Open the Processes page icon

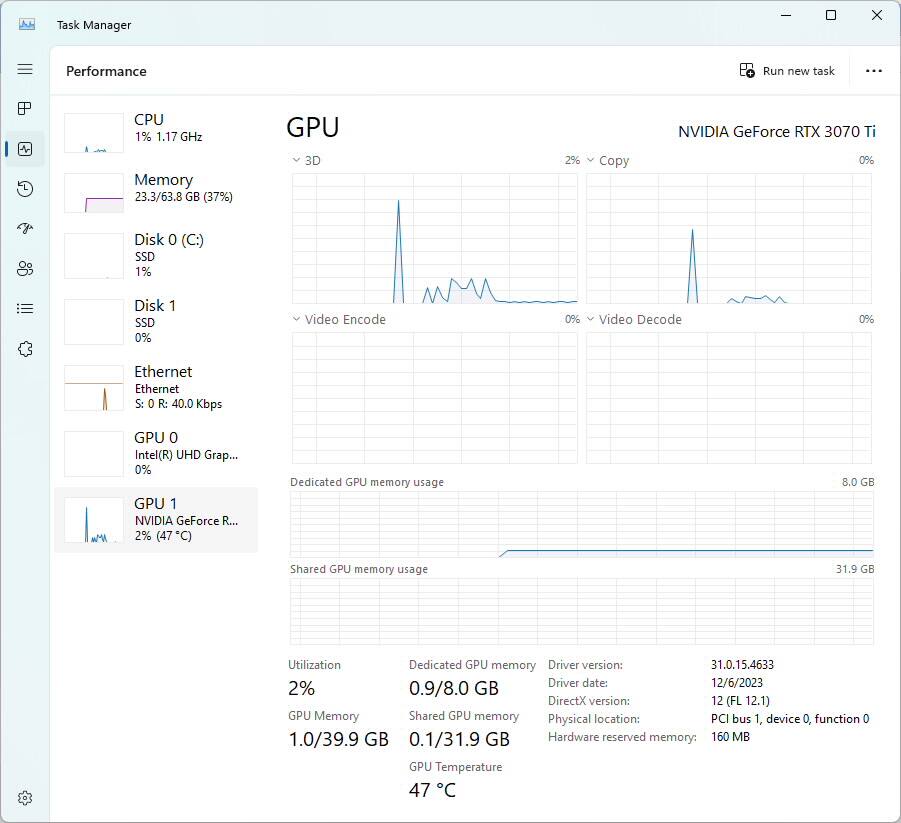click(x=25, y=108)
